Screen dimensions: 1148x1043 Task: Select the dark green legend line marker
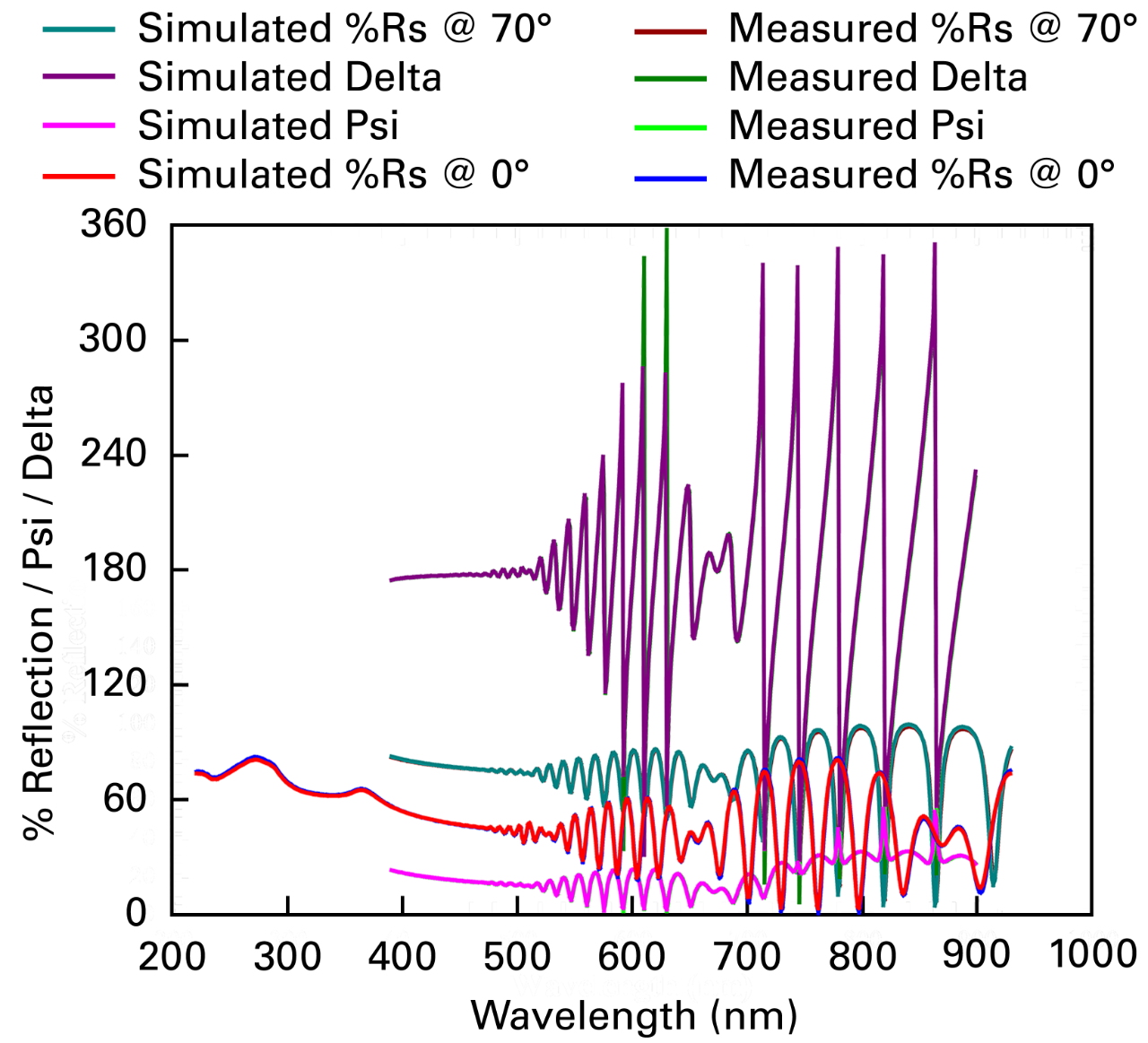coord(671,80)
